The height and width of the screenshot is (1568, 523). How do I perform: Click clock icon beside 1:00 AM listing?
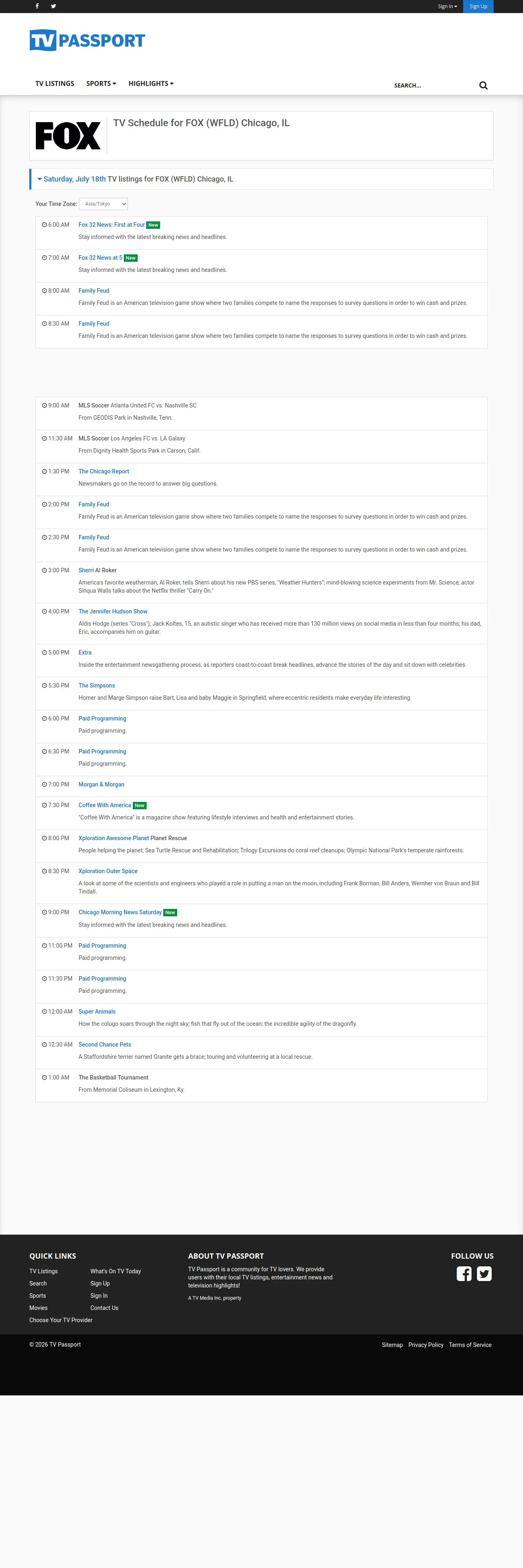coord(44,1077)
